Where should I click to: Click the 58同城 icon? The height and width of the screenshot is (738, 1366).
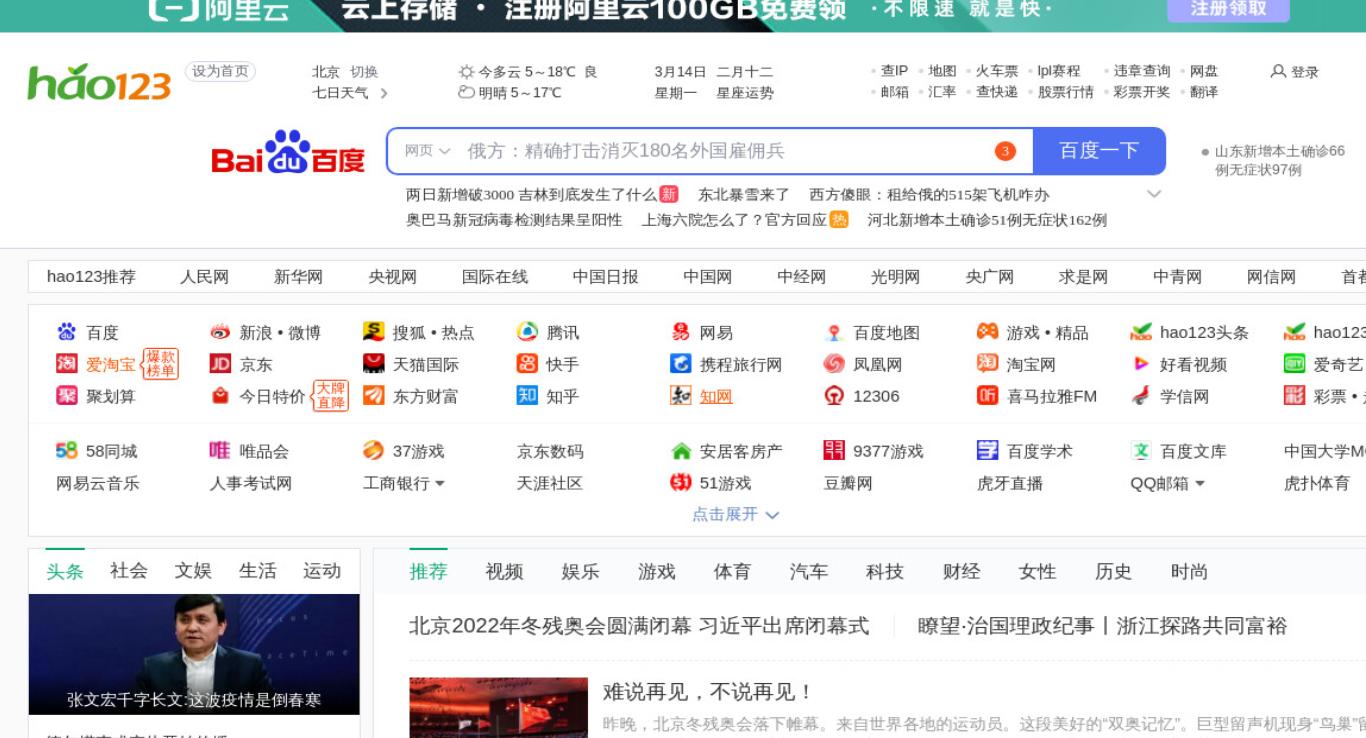point(66,451)
